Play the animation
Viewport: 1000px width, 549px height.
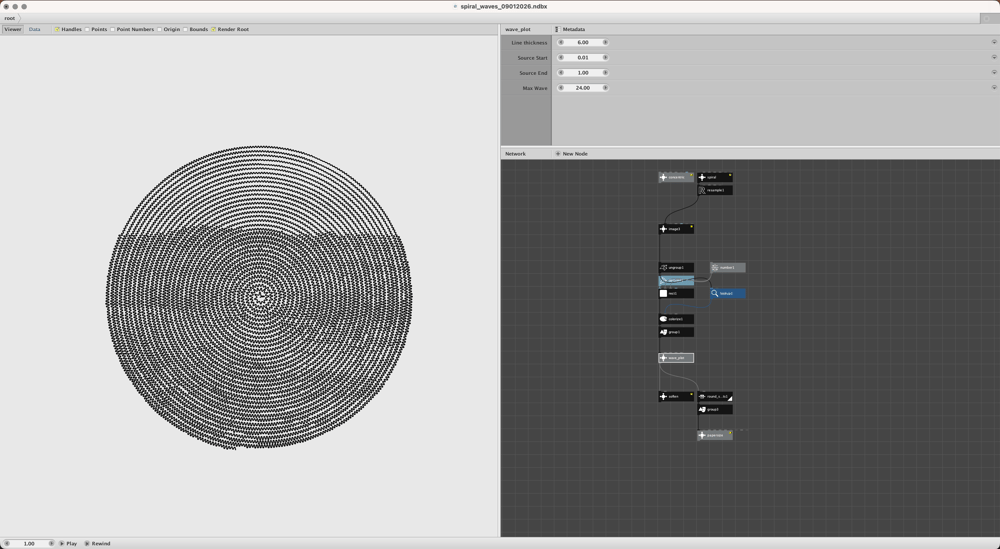pos(68,544)
